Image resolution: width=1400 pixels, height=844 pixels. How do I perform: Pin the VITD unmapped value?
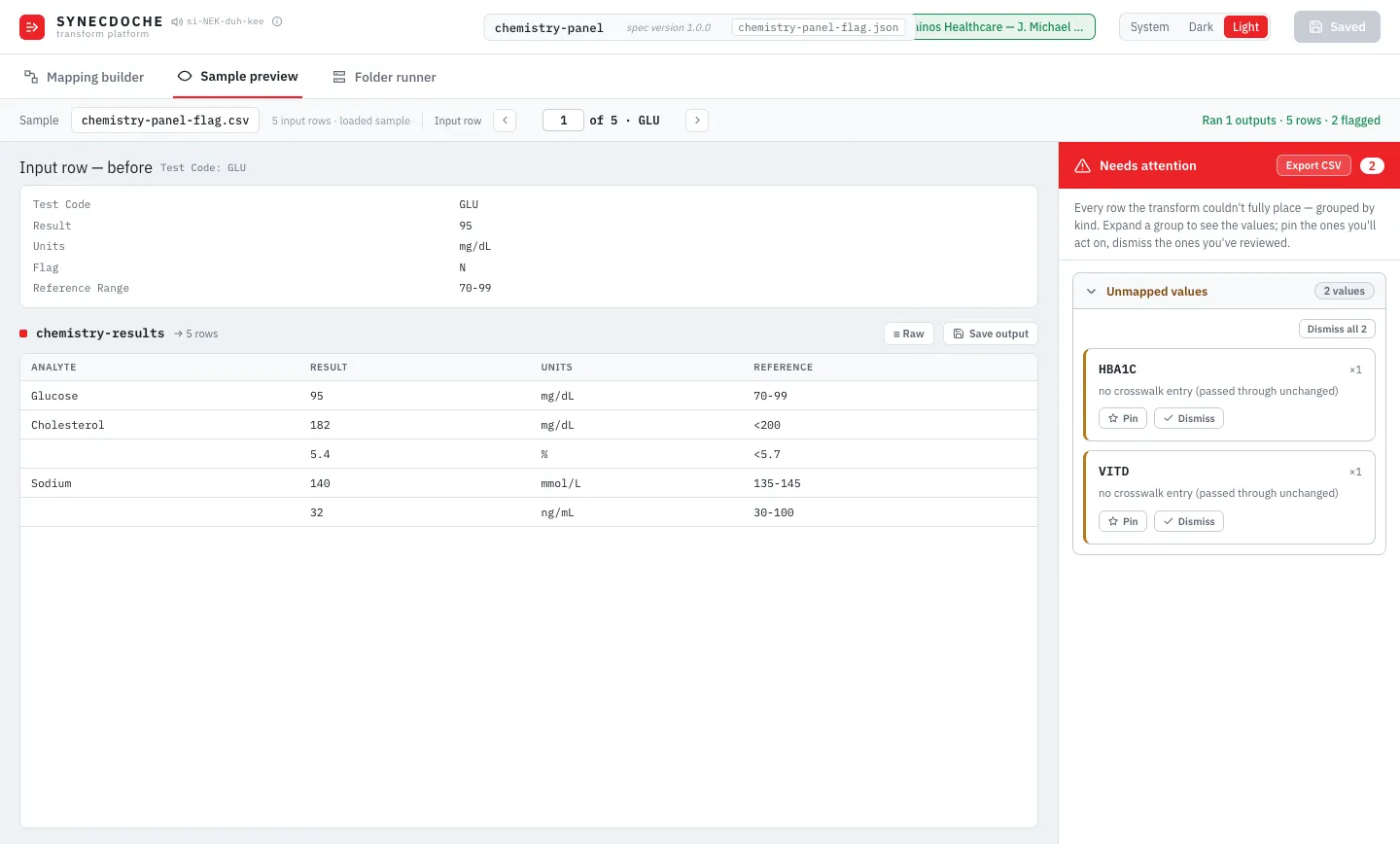pyautogui.click(x=1123, y=521)
